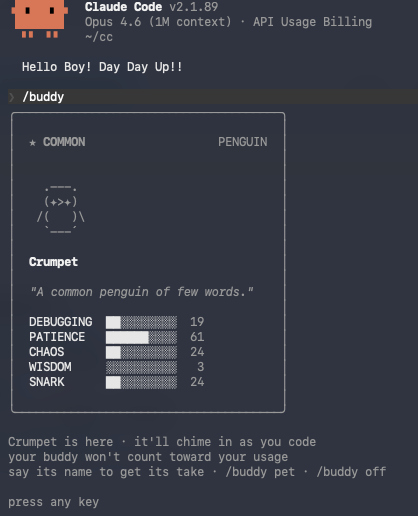Click the DEBUGGING stat bar
Screen dimensions: 418x516
pyautogui.click(x=141, y=322)
